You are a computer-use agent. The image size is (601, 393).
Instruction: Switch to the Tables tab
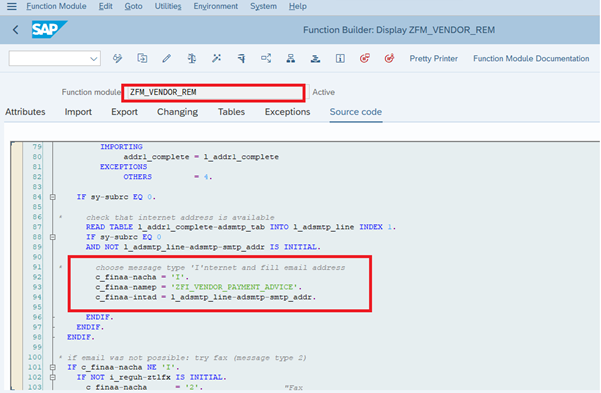pos(232,112)
